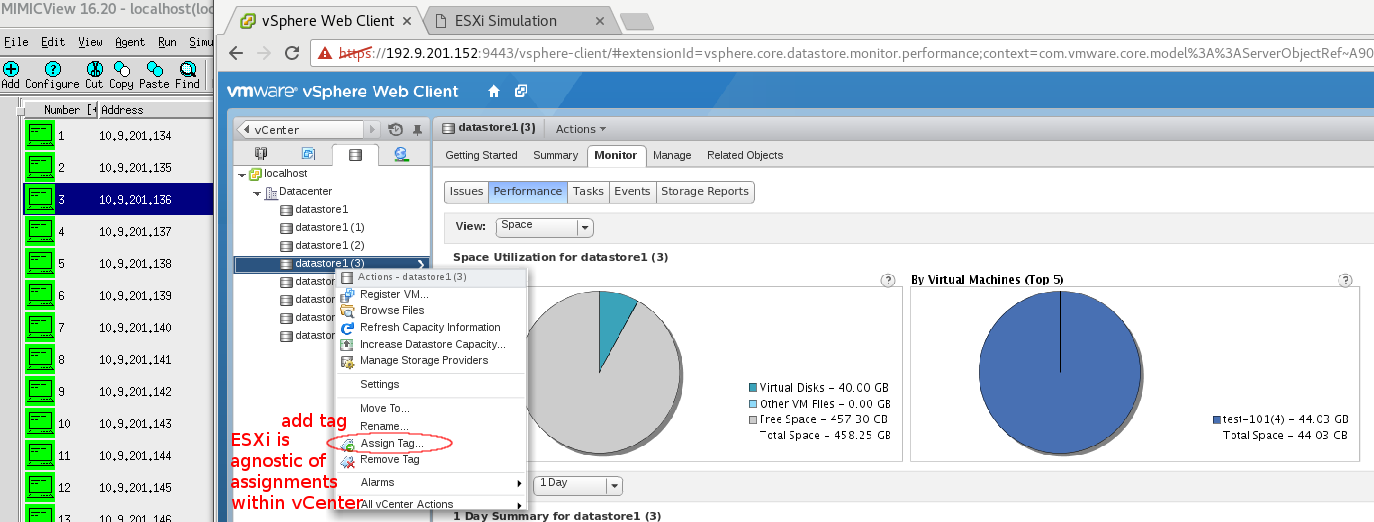Click the Configure icon in MIMICView toolbar
1374x522 pixels.
(x=52, y=69)
